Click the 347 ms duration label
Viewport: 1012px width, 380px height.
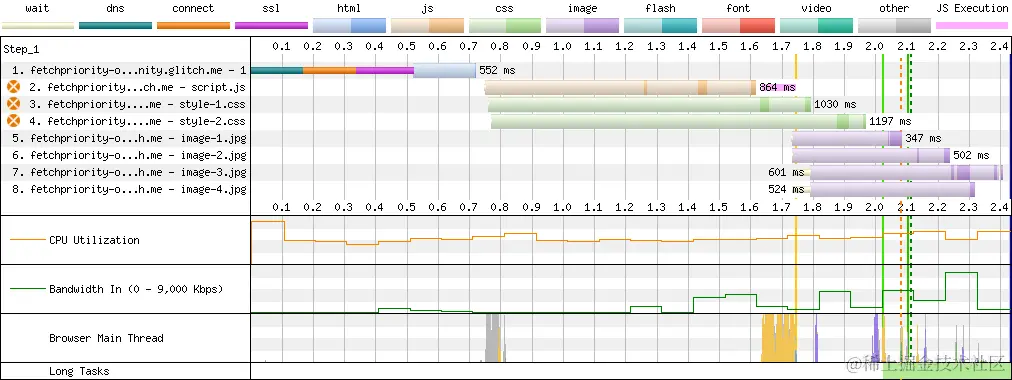tap(923, 138)
